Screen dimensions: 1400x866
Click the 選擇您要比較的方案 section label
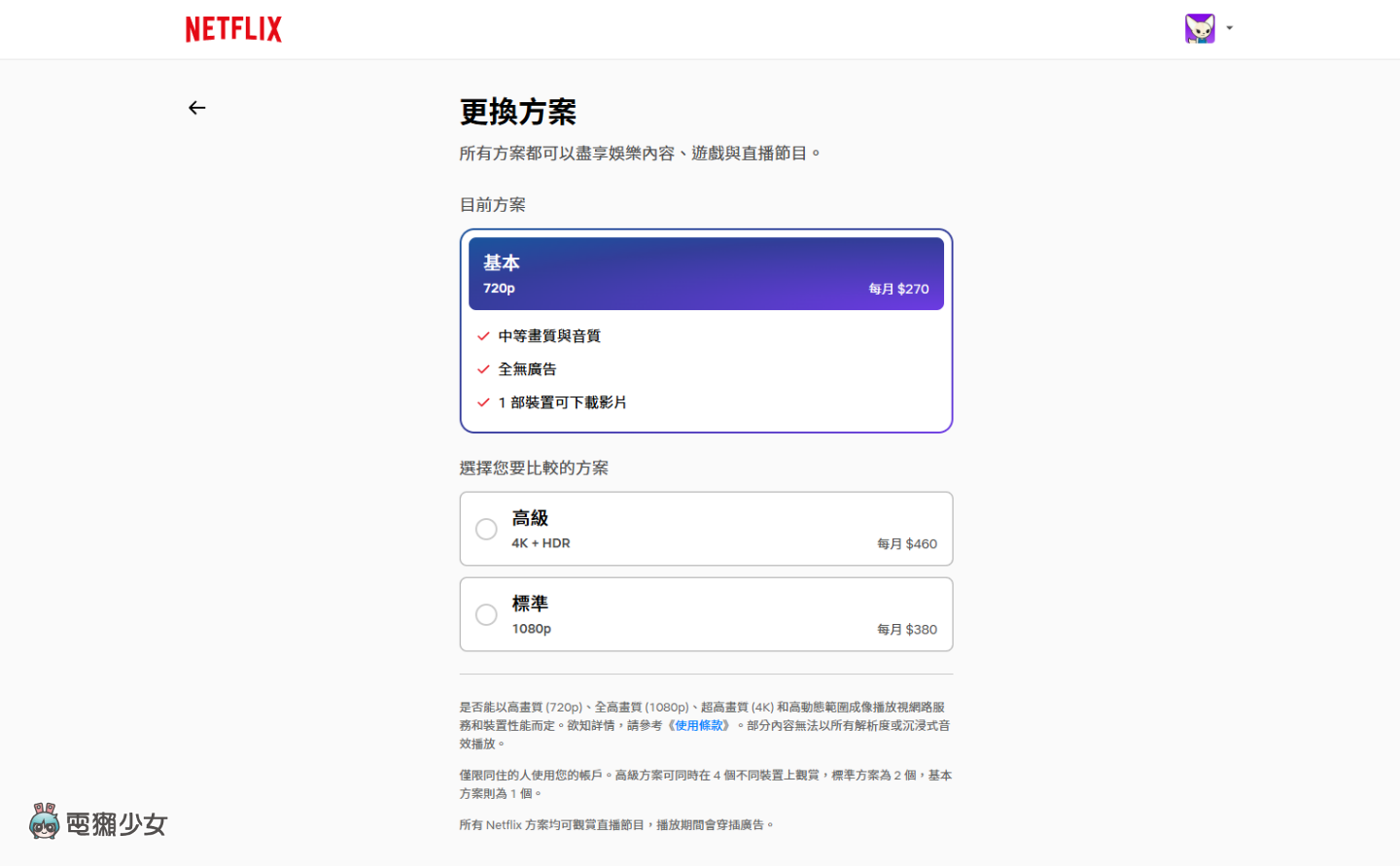[x=534, y=468]
